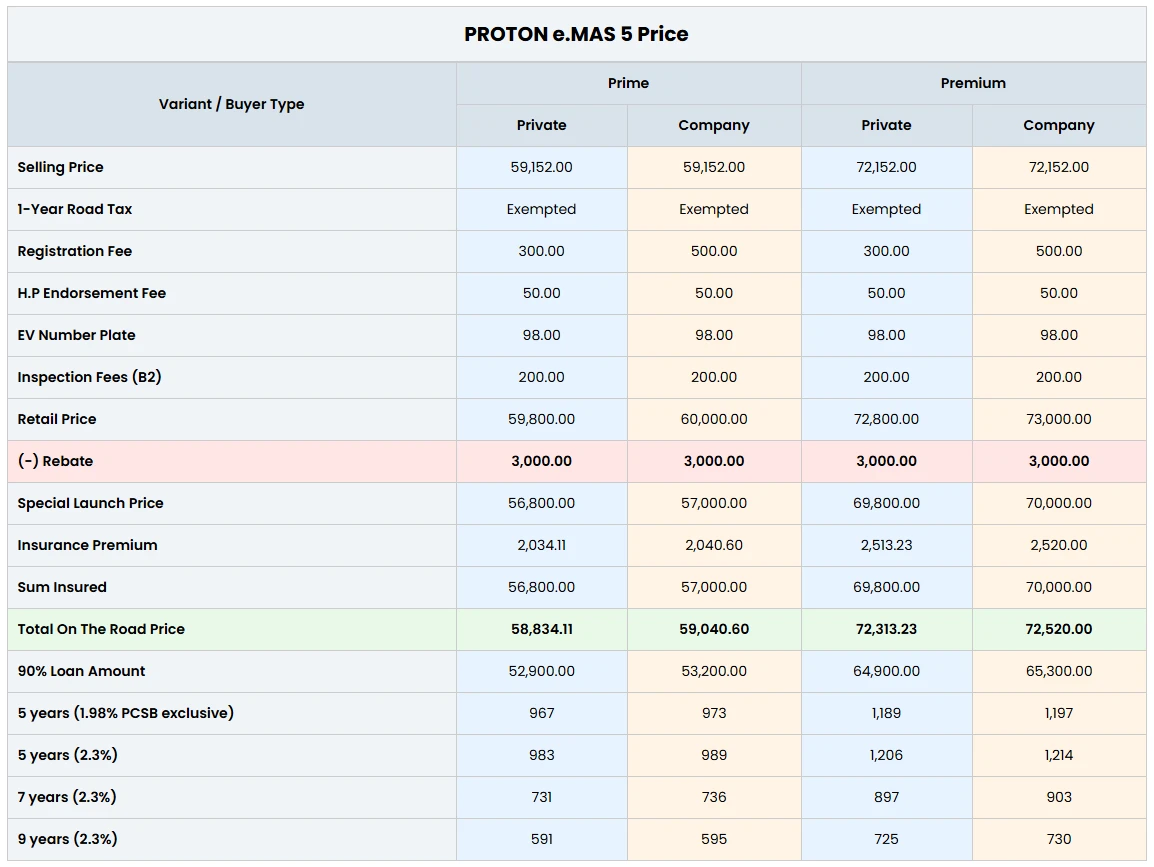The width and height of the screenshot is (1154, 867).
Task: Select the Insurance Premium value 2,513.23
Action: point(886,545)
